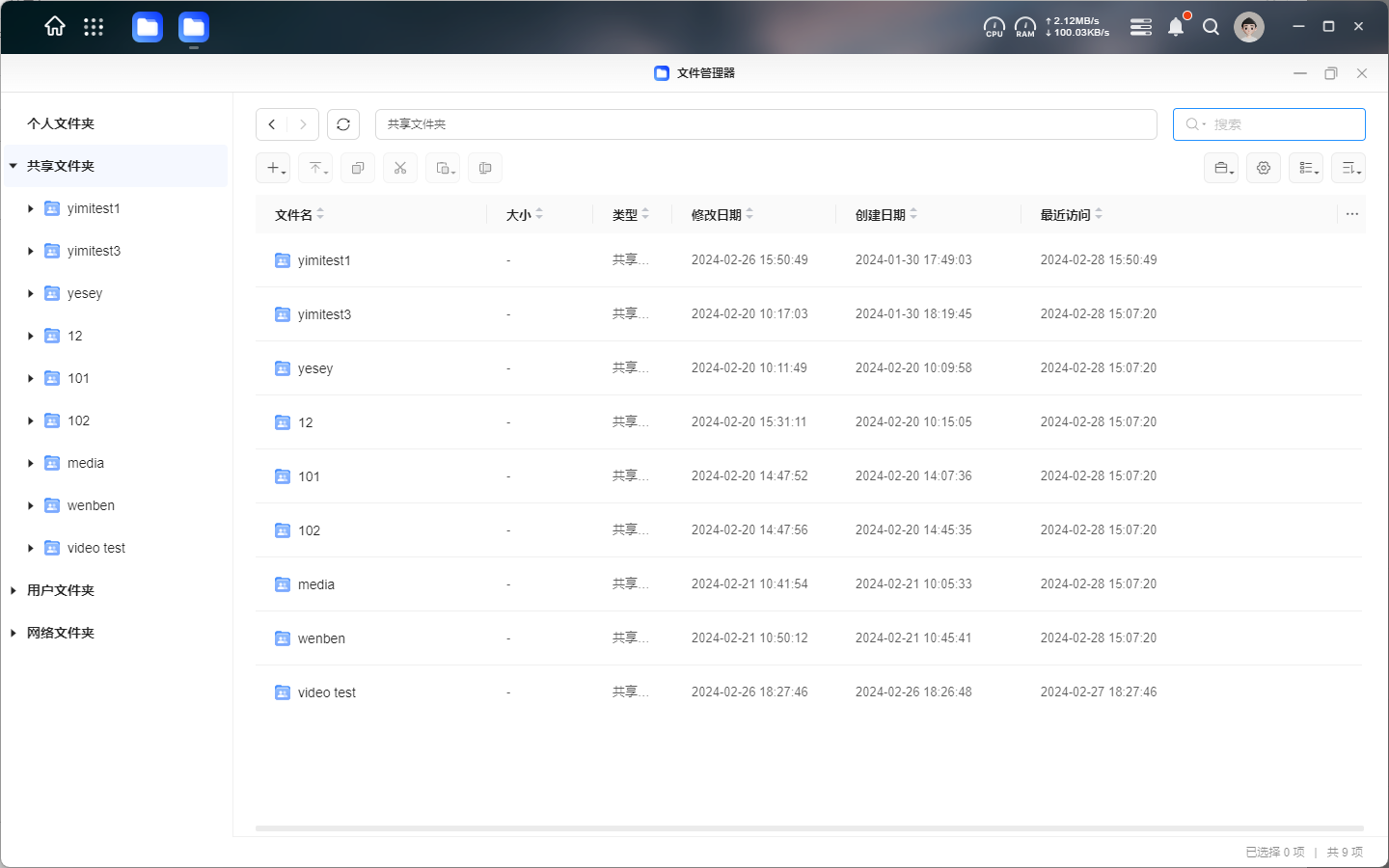1389x868 pixels.
Task: Open user avatar menu
Action: 1249,27
